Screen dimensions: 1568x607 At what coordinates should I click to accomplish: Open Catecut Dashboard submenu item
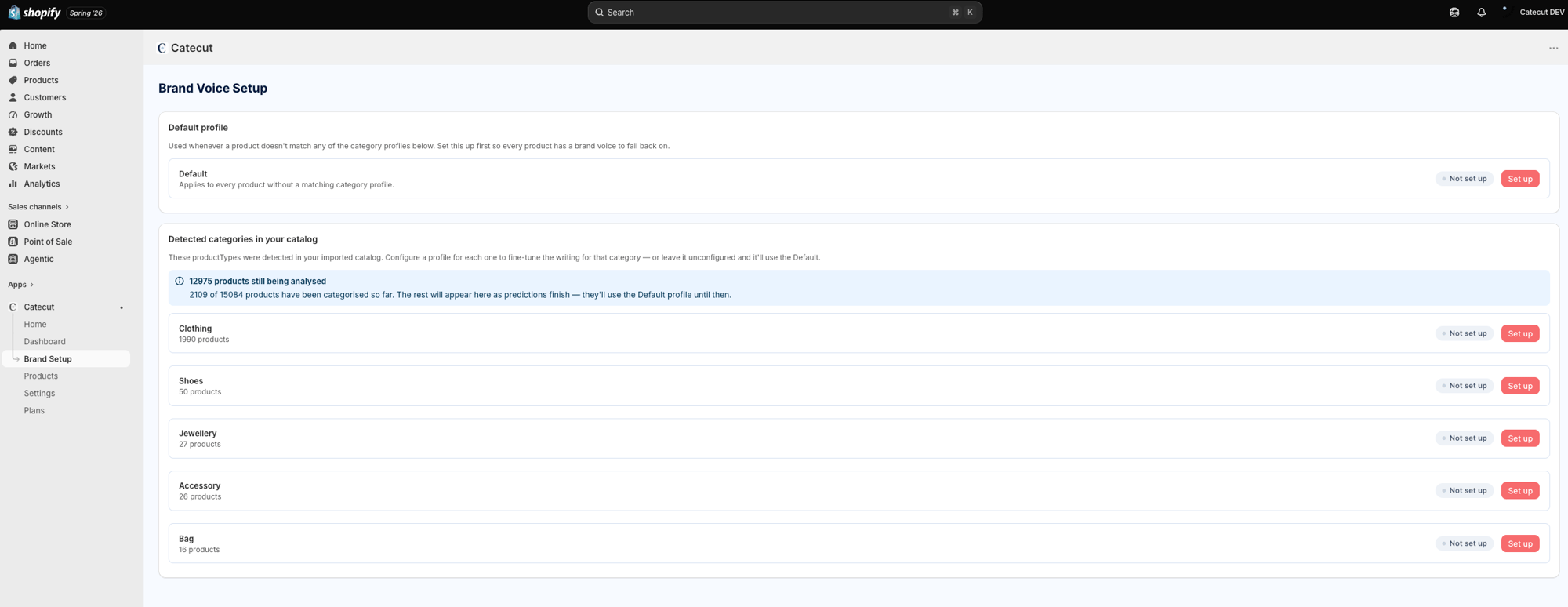coord(45,341)
